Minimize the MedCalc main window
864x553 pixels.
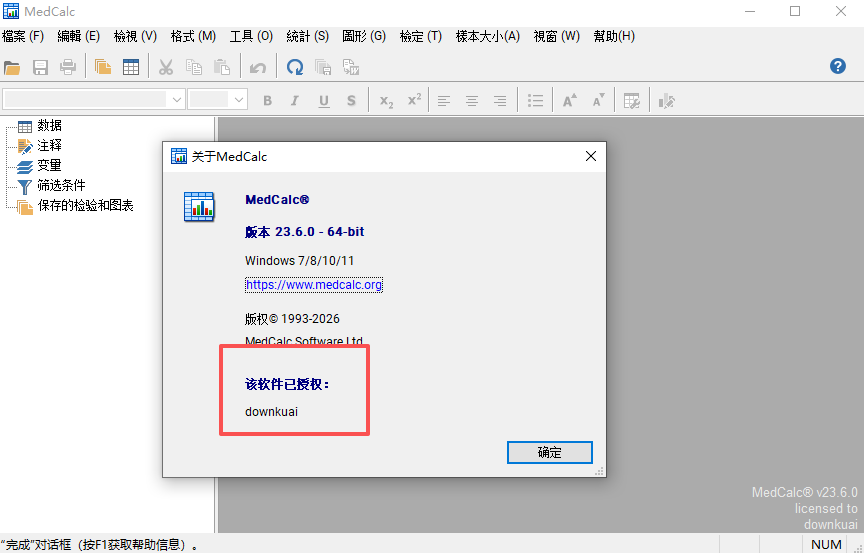[749, 11]
